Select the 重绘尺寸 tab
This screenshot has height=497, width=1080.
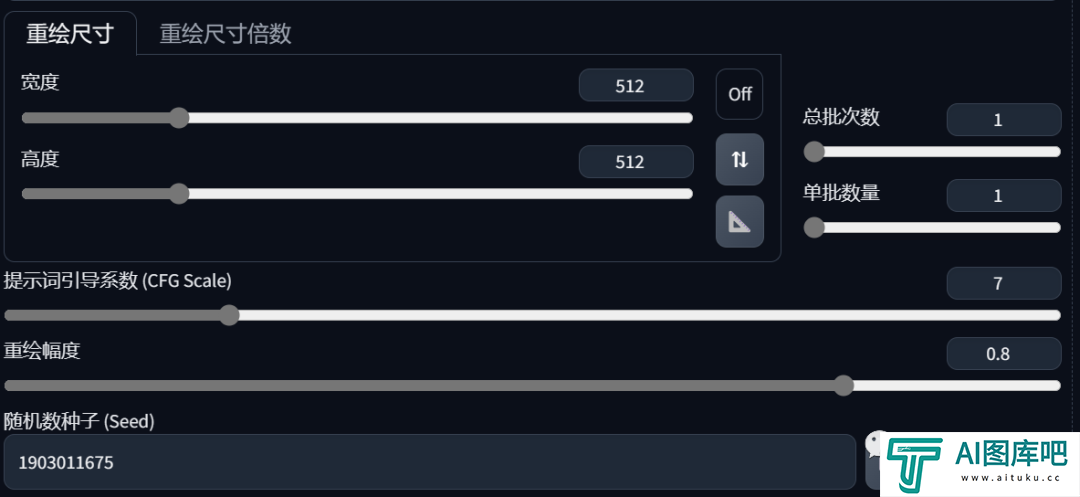70,34
